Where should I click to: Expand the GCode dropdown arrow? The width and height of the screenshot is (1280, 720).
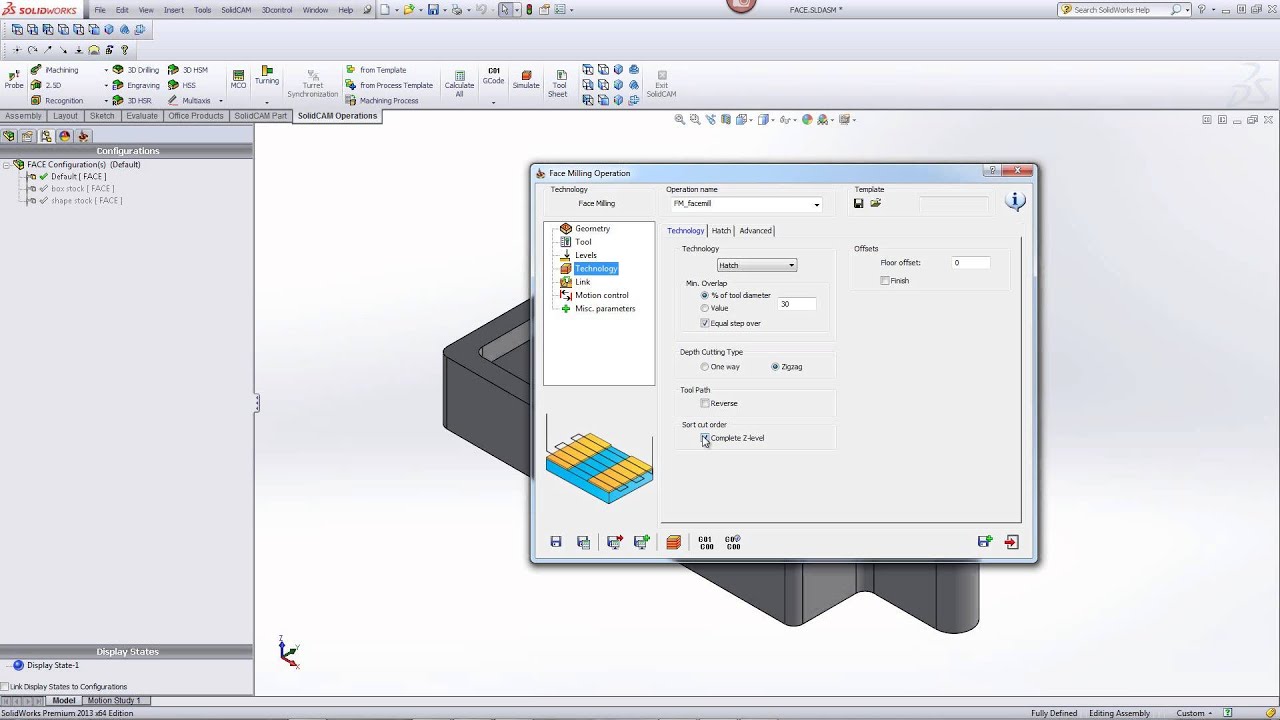(493, 102)
